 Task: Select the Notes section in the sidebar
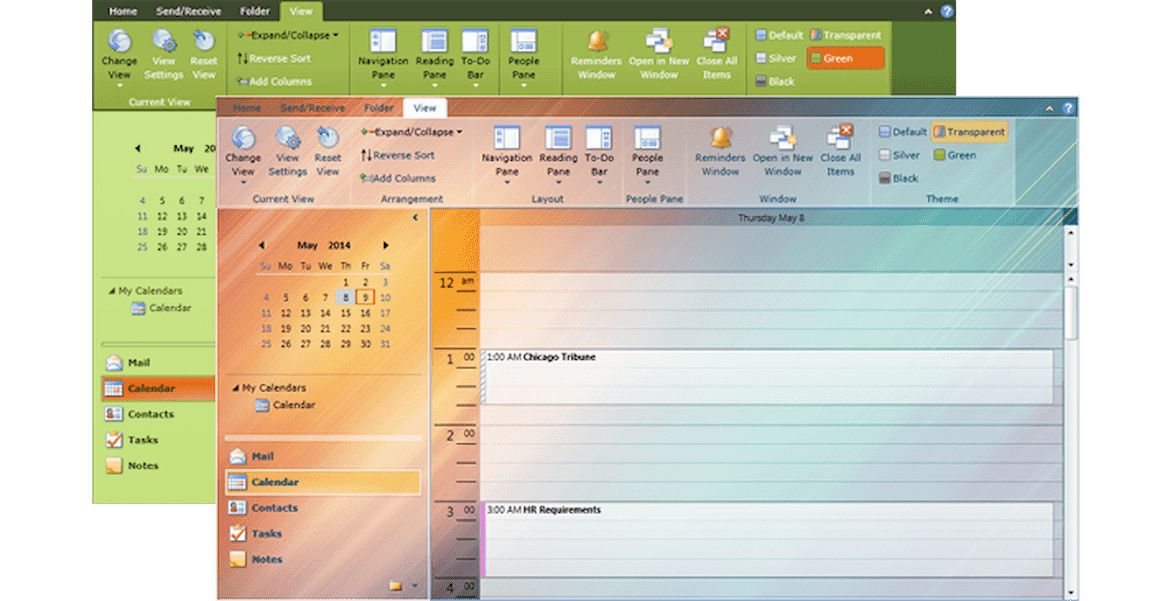(x=265, y=559)
